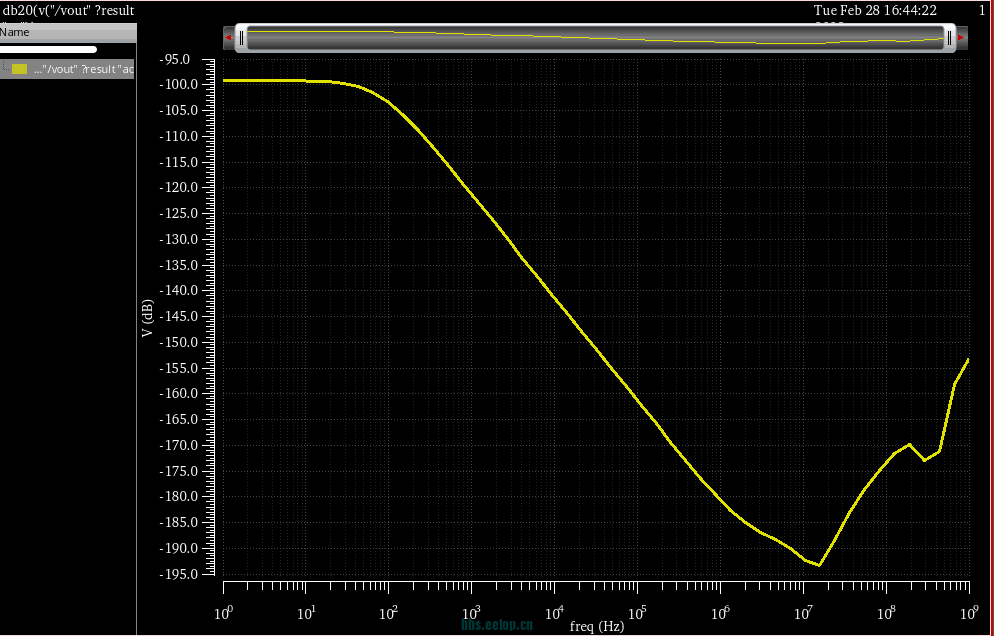Grab the left handle of zoom slider
Viewport: 994px width, 636px height.
tap(241, 38)
